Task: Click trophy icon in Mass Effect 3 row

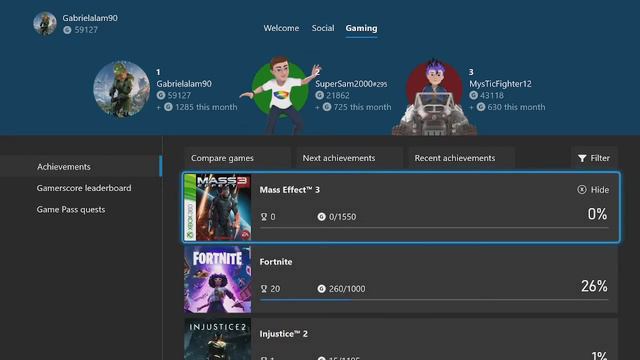Action: click(x=264, y=217)
